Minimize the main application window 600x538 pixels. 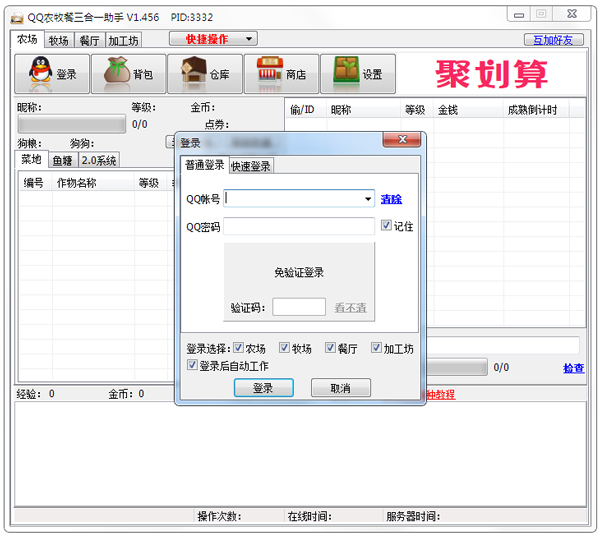click(518, 15)
